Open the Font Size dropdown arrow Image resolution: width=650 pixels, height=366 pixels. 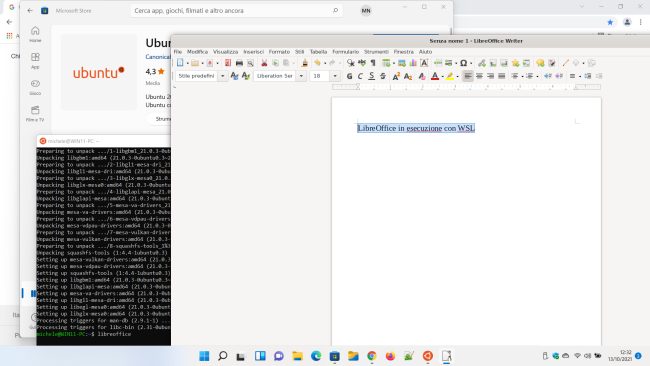[x=335, y=76]
